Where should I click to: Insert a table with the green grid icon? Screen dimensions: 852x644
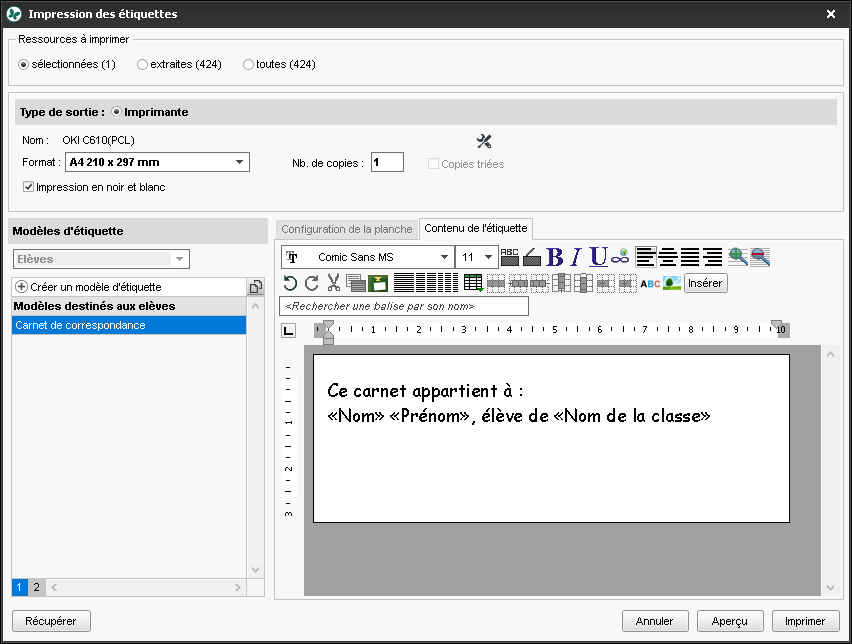click(x=473, y=283)
